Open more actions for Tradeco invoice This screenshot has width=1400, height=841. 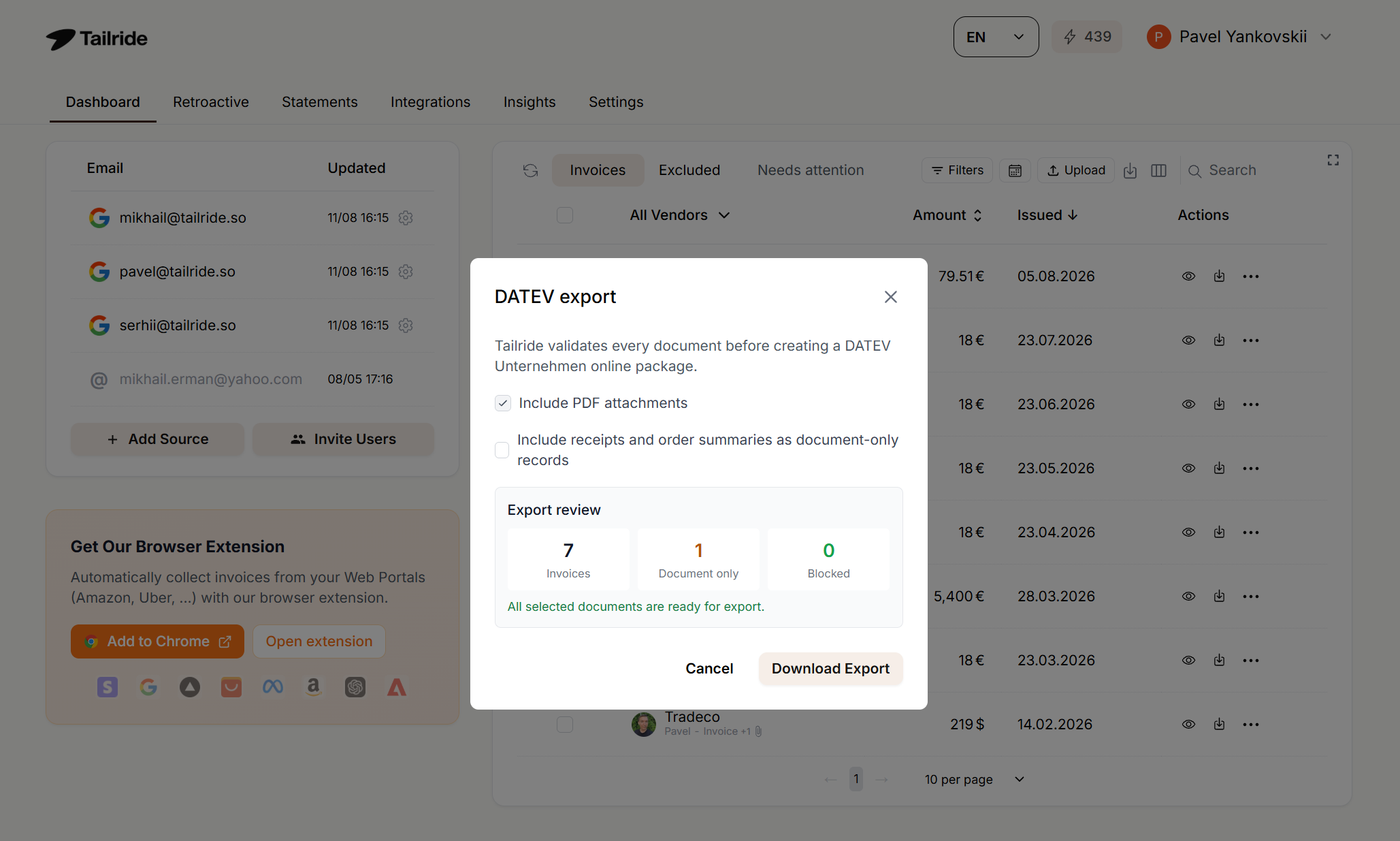(x=1251, y=725)
